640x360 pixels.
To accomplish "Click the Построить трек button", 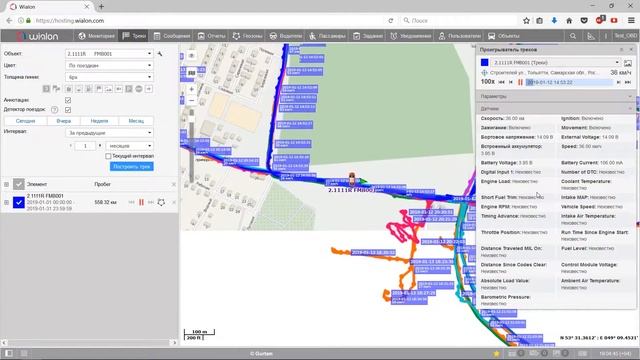I will [131, 167].
